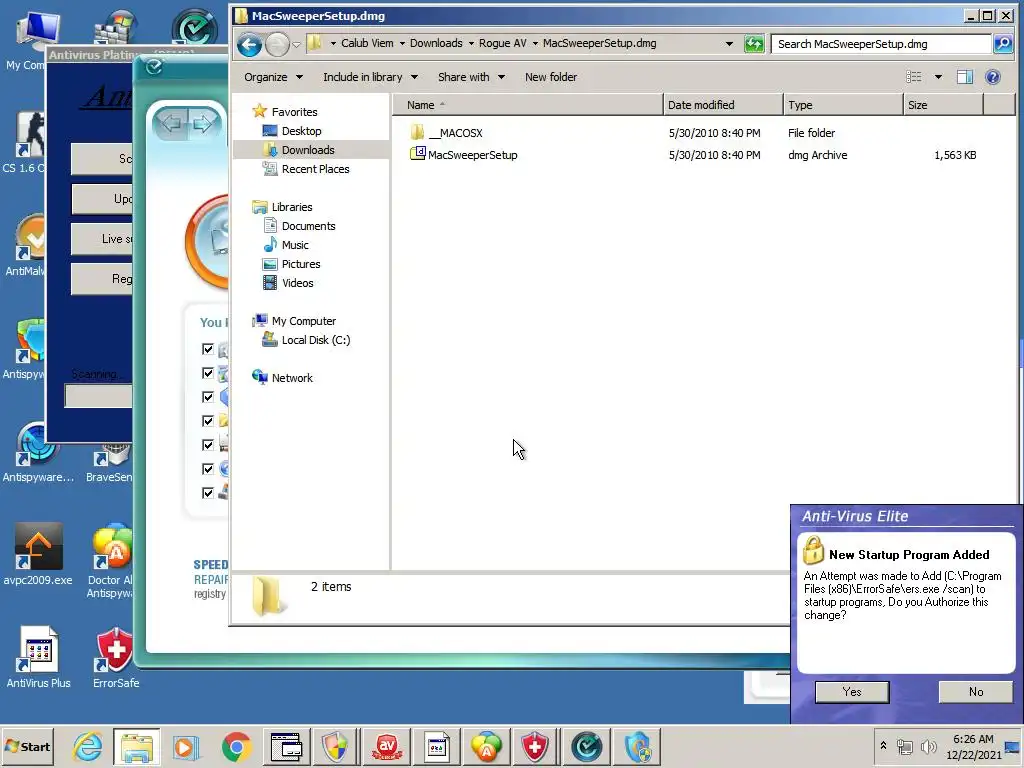
Task: Click the green refresh button by the address bar
Action: click(x=754, y=44)
